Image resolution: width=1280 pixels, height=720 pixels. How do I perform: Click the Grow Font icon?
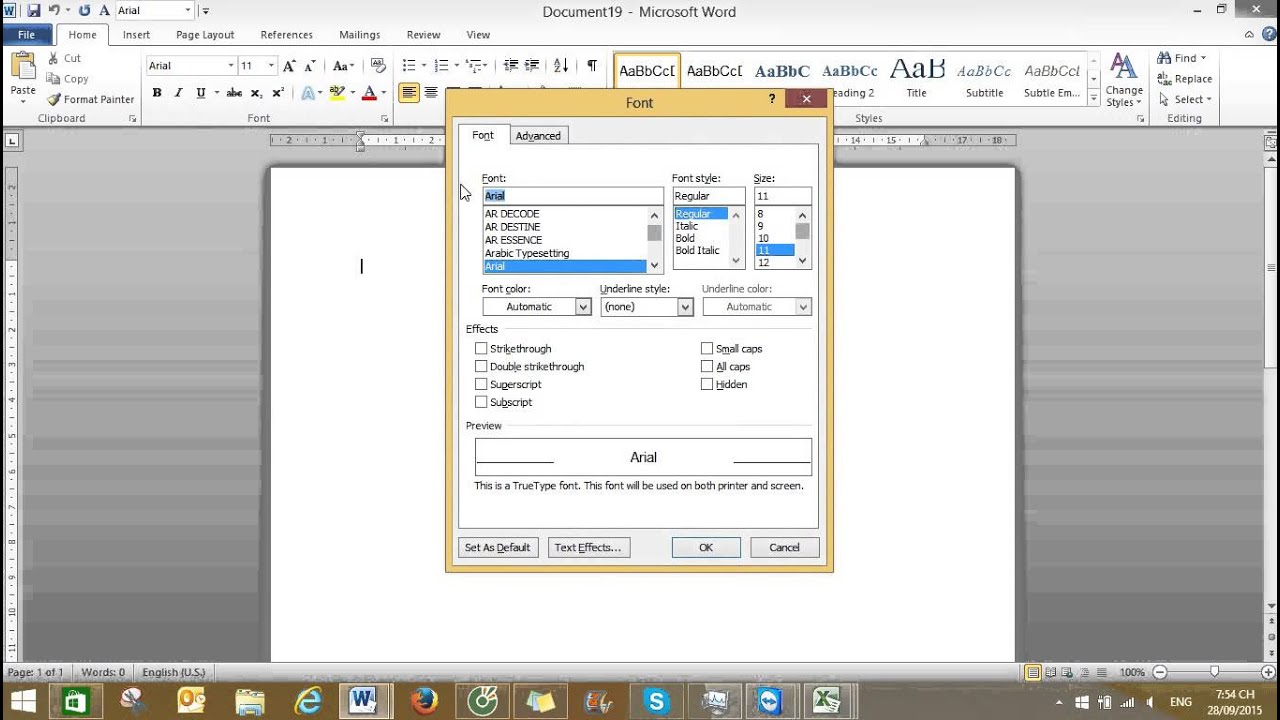(289, 66)
